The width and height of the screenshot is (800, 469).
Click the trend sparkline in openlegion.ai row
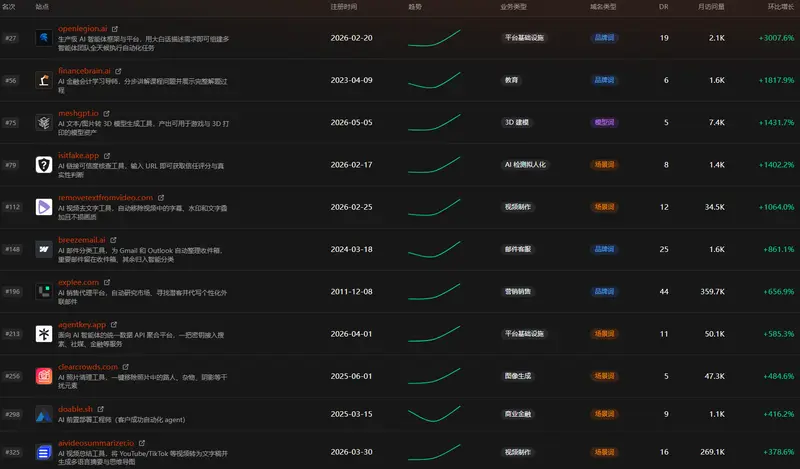tap(434, 38)
